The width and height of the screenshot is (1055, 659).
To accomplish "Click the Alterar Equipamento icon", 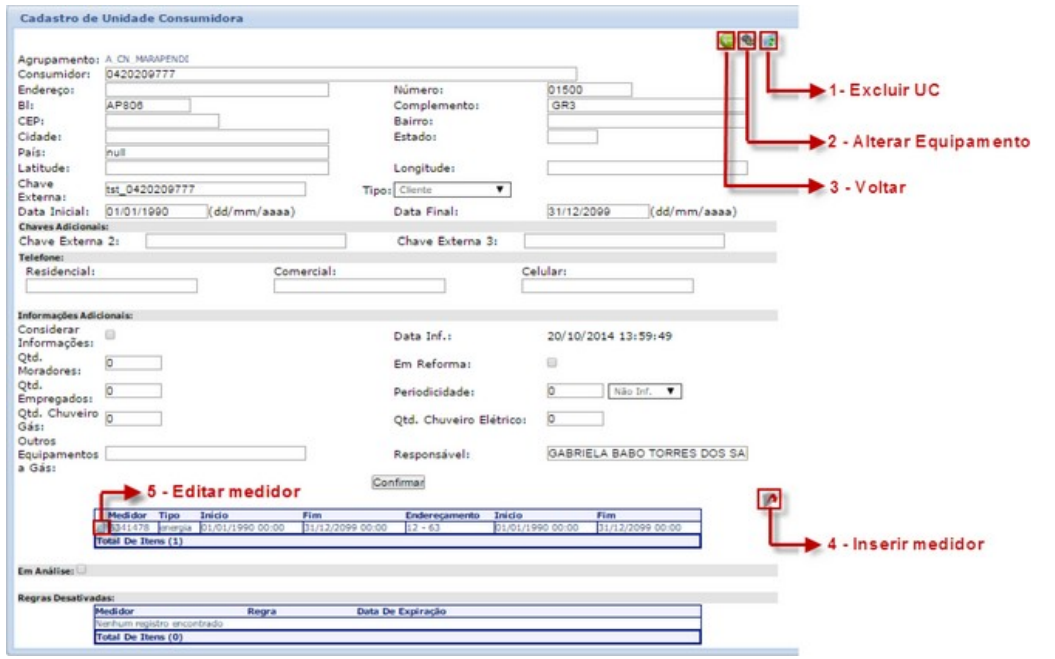I will [746, 41].
